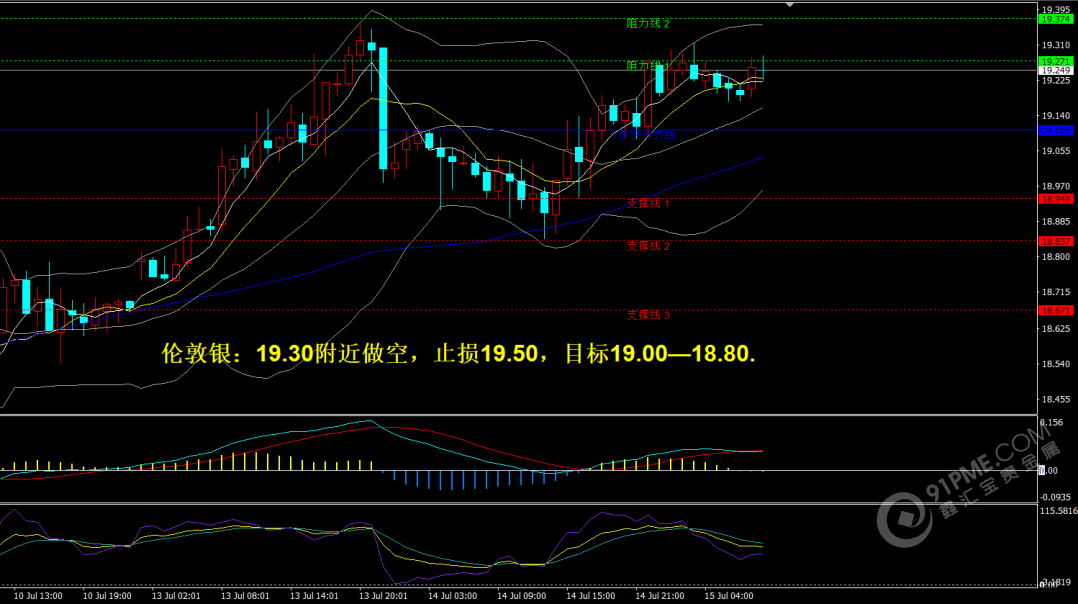Click the 13 Jul 14:01 time label

coord(314,596)
